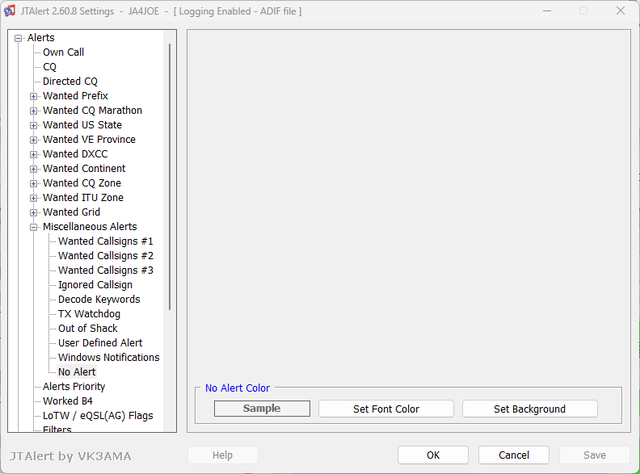Image resolution: width=640 pixels, height=474 pixels.
Task: Open Decode Keywords settings
Action: 99,299
